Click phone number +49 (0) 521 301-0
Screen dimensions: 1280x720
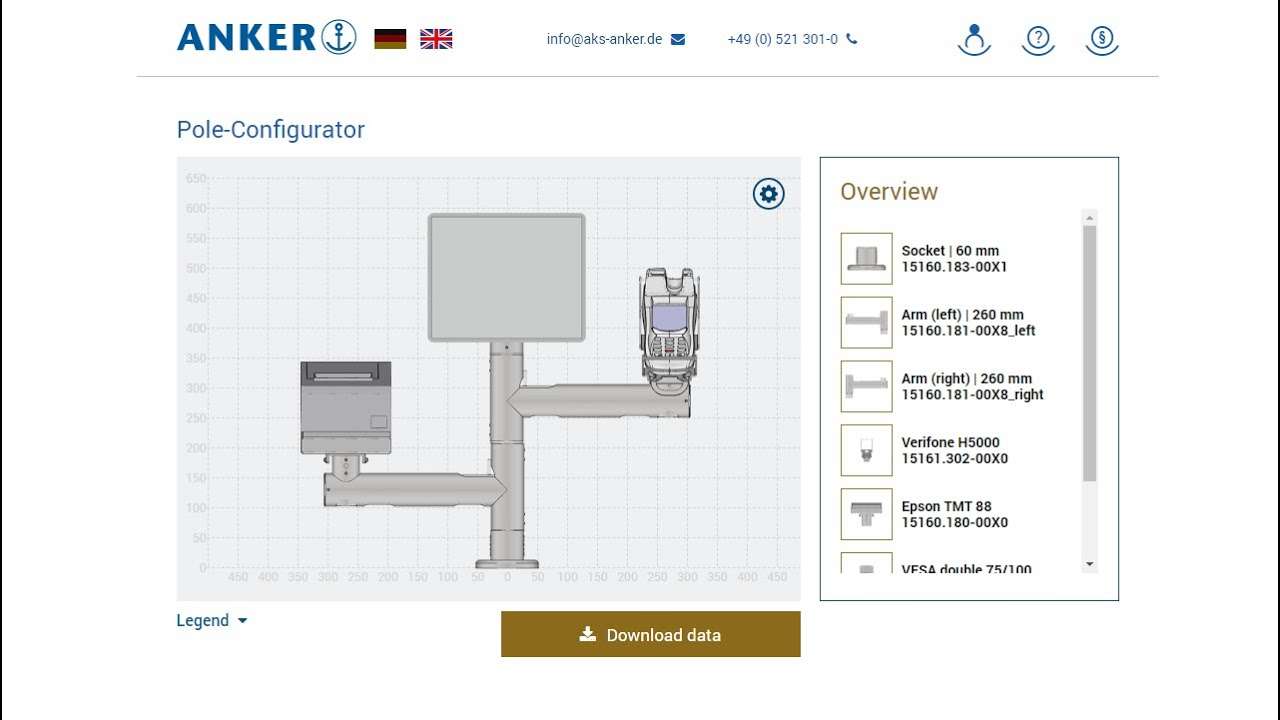(783, 39)
